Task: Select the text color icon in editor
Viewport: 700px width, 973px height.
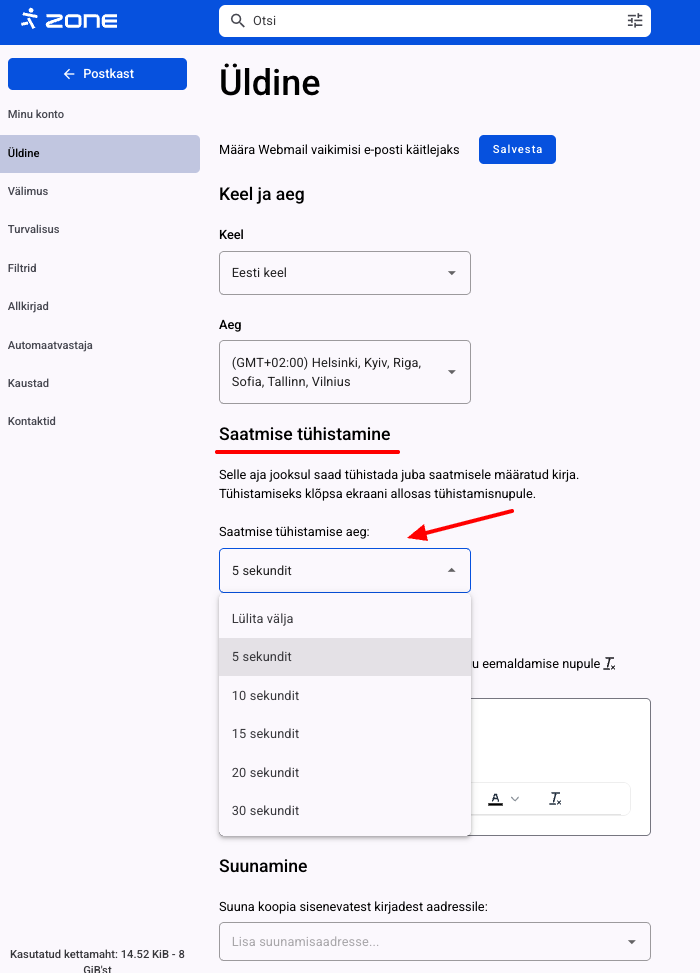Action: click(495, 799)
